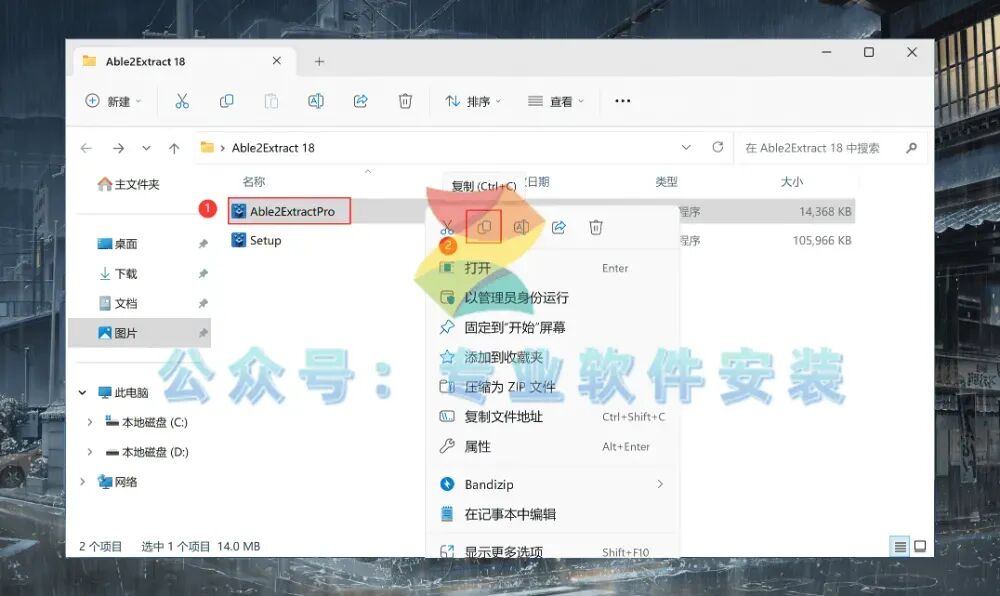Open the 排序 (Sort) dropdown
This screenshot has height=596, width=1000.
click(x=473, y=101)
